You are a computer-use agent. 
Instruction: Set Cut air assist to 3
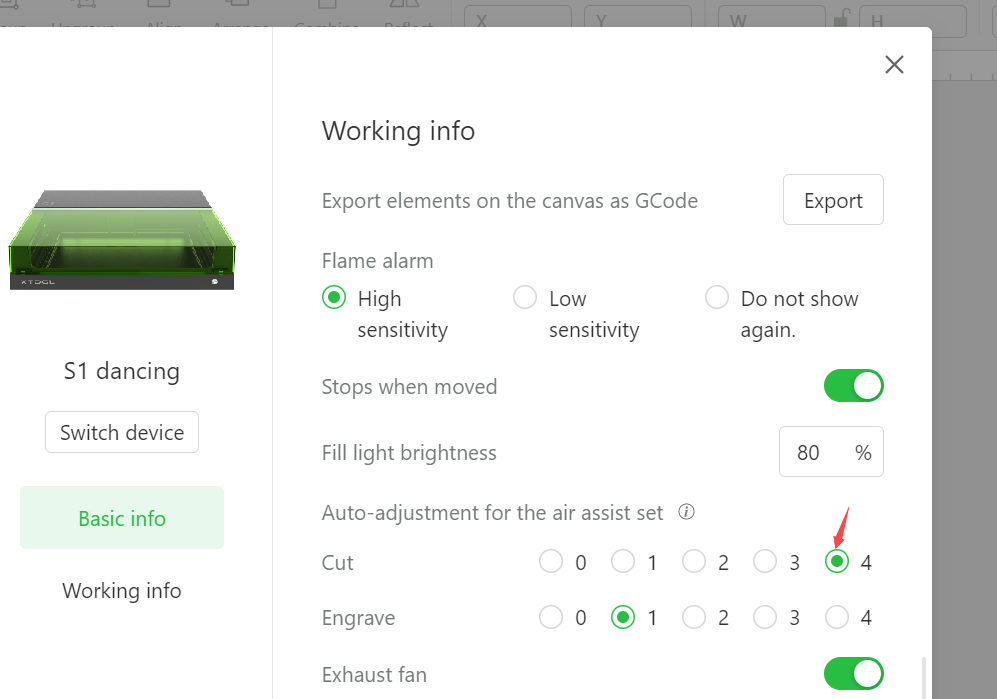(765, 562)
